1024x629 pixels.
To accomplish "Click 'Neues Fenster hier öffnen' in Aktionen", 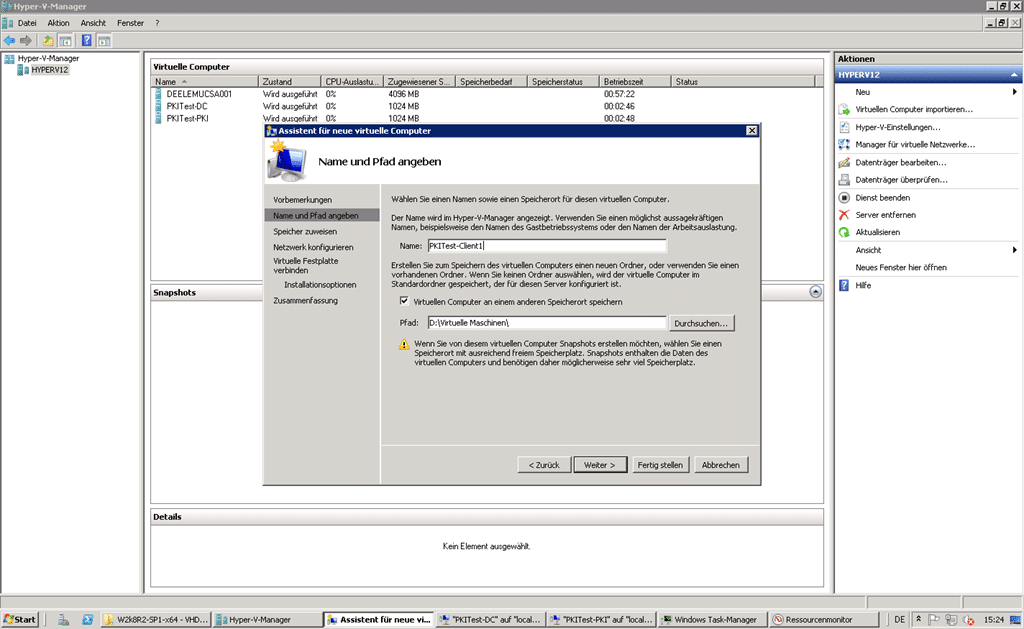I will [x=901, y=268].
